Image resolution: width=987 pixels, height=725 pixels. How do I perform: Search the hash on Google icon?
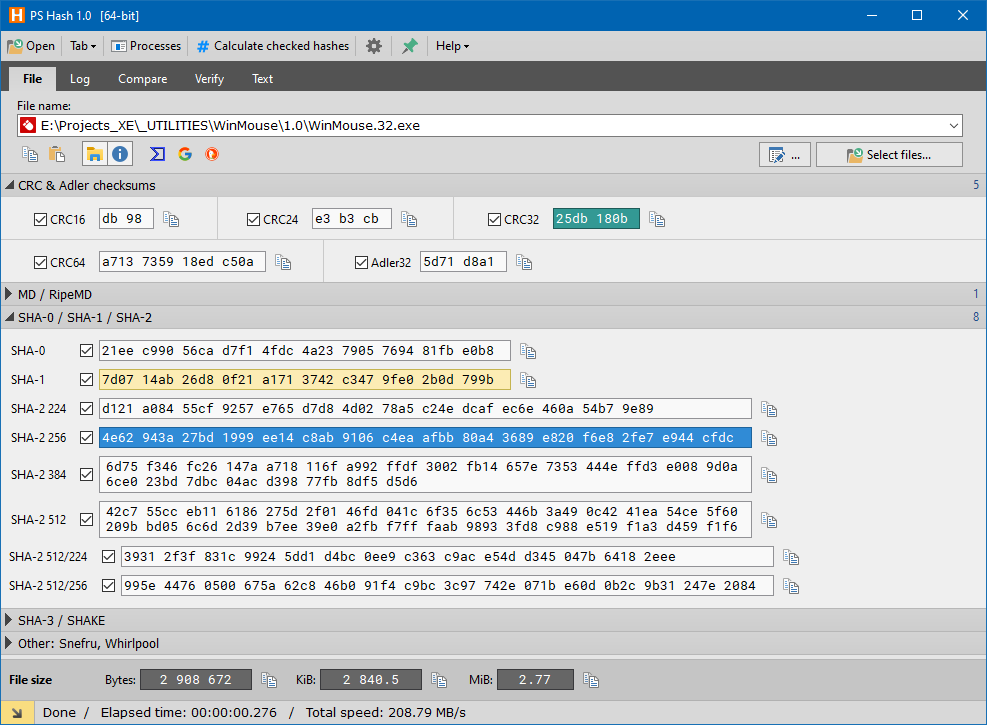click(x=185, y=154)
